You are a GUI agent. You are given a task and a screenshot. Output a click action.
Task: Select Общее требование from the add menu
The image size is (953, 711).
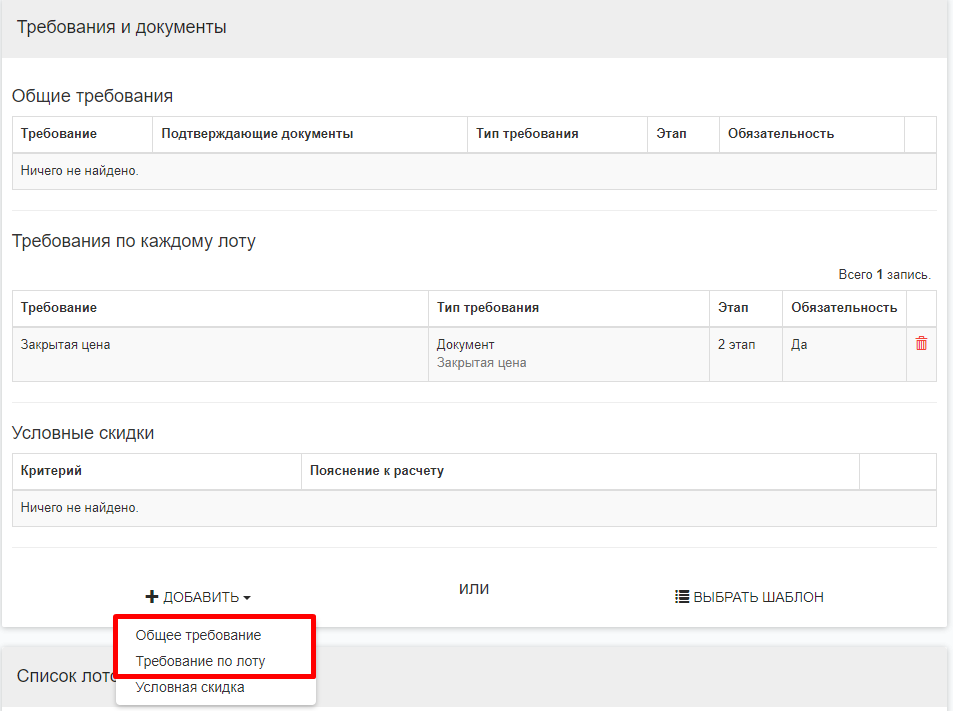(198, 635)
